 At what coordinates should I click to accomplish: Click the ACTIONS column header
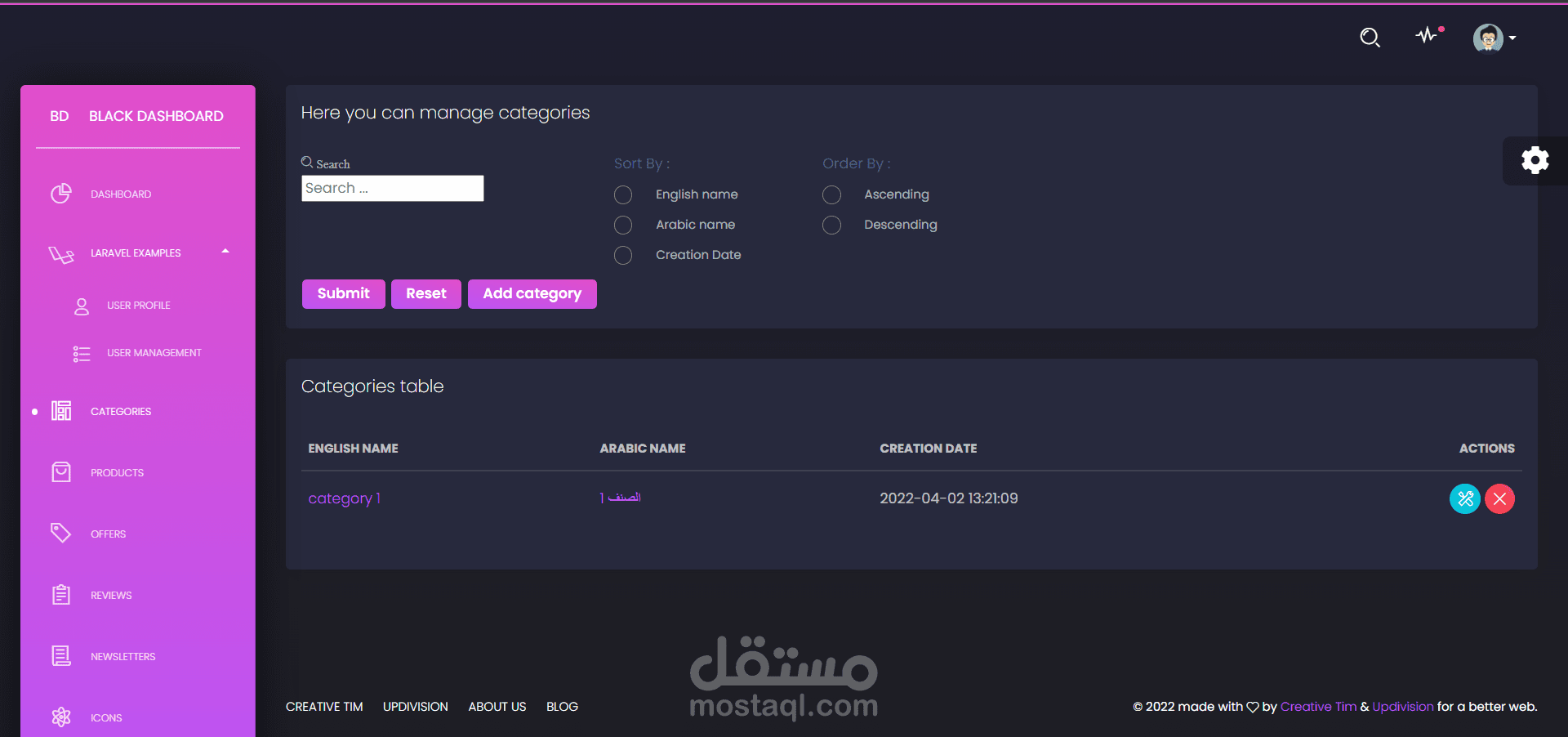click(1486, 449)
